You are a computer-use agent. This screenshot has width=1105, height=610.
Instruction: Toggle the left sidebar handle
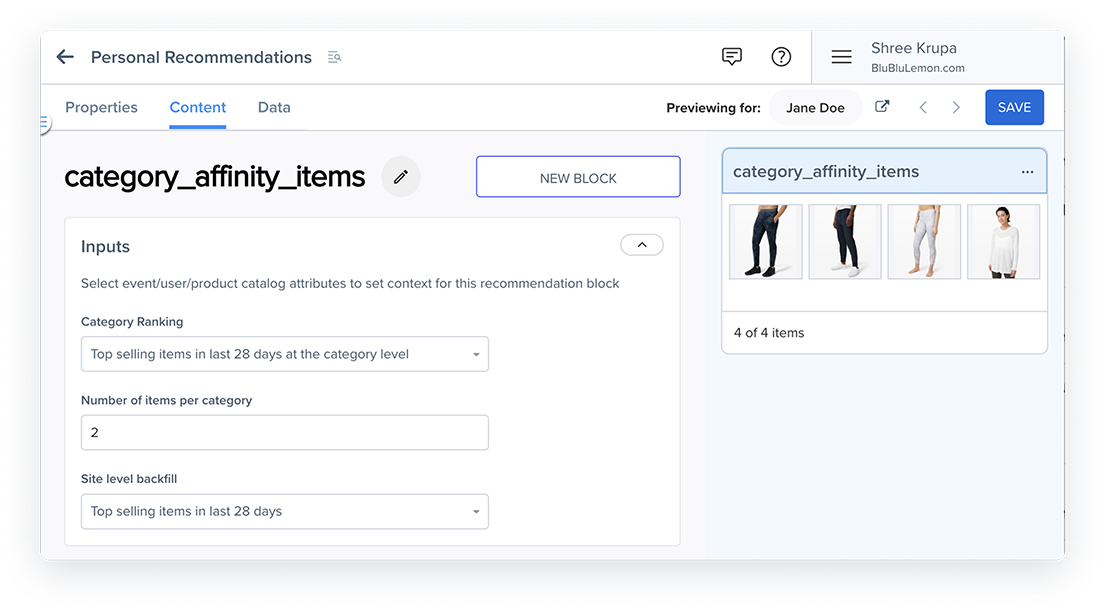(44, 123)
